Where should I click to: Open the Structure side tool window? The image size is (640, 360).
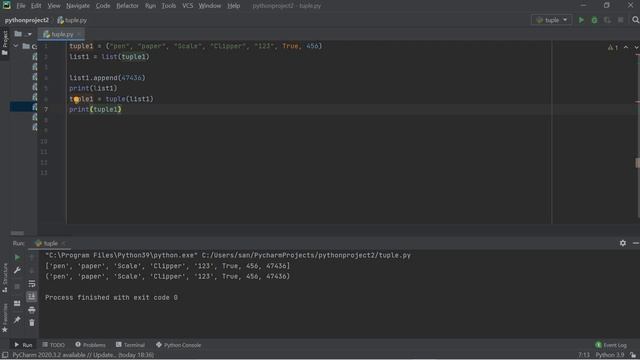point(5,278)
